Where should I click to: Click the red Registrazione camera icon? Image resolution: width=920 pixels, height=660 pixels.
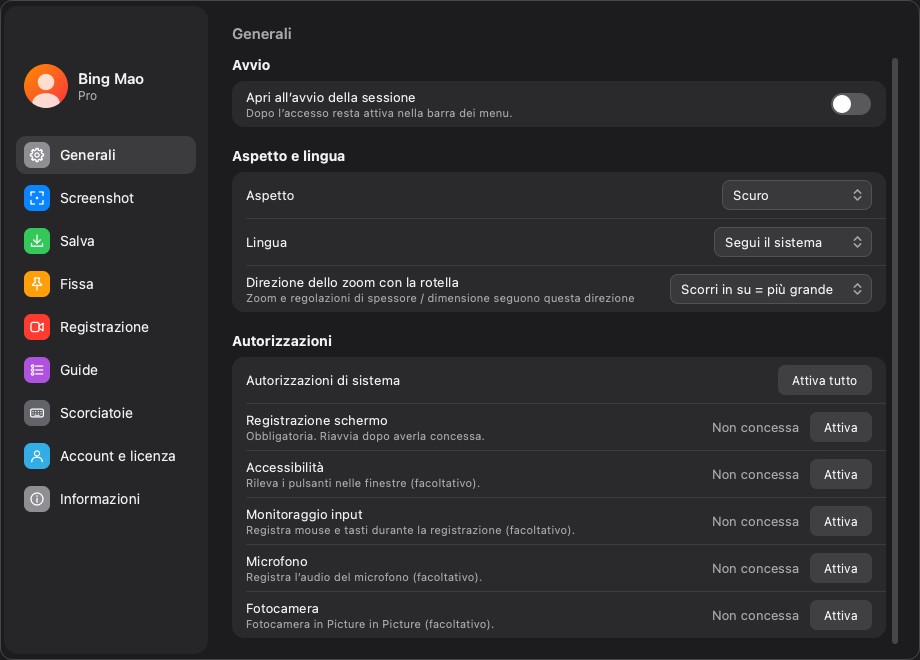click(x=37, y=327)
